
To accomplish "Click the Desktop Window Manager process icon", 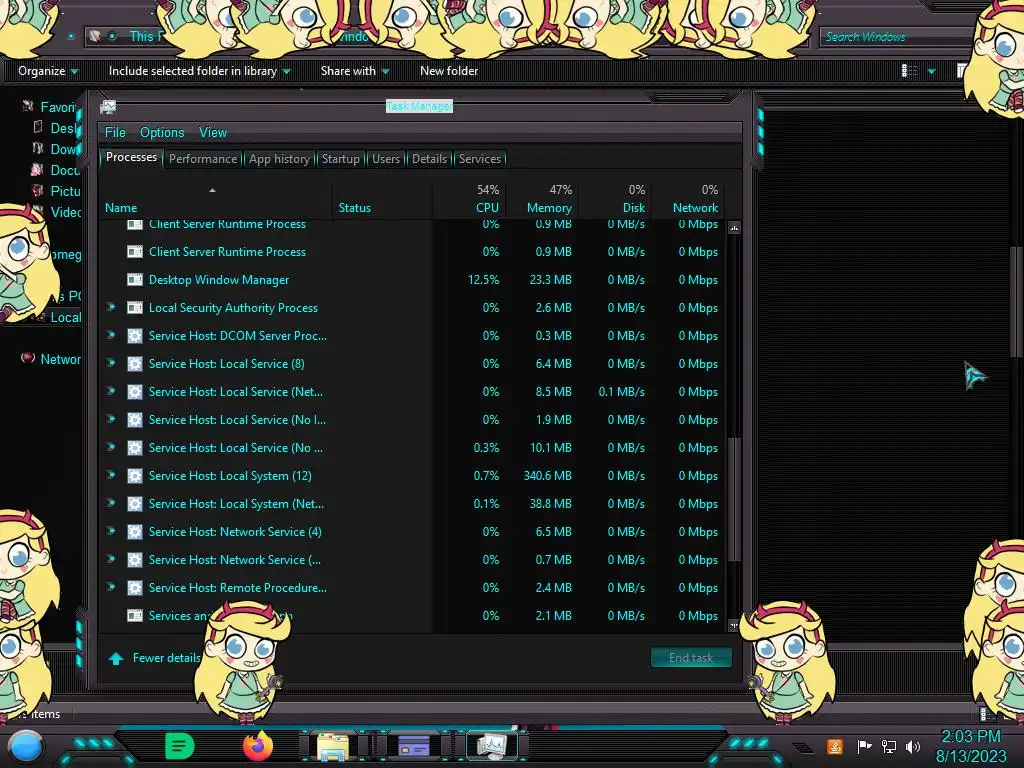I will [x=135, y=280].
